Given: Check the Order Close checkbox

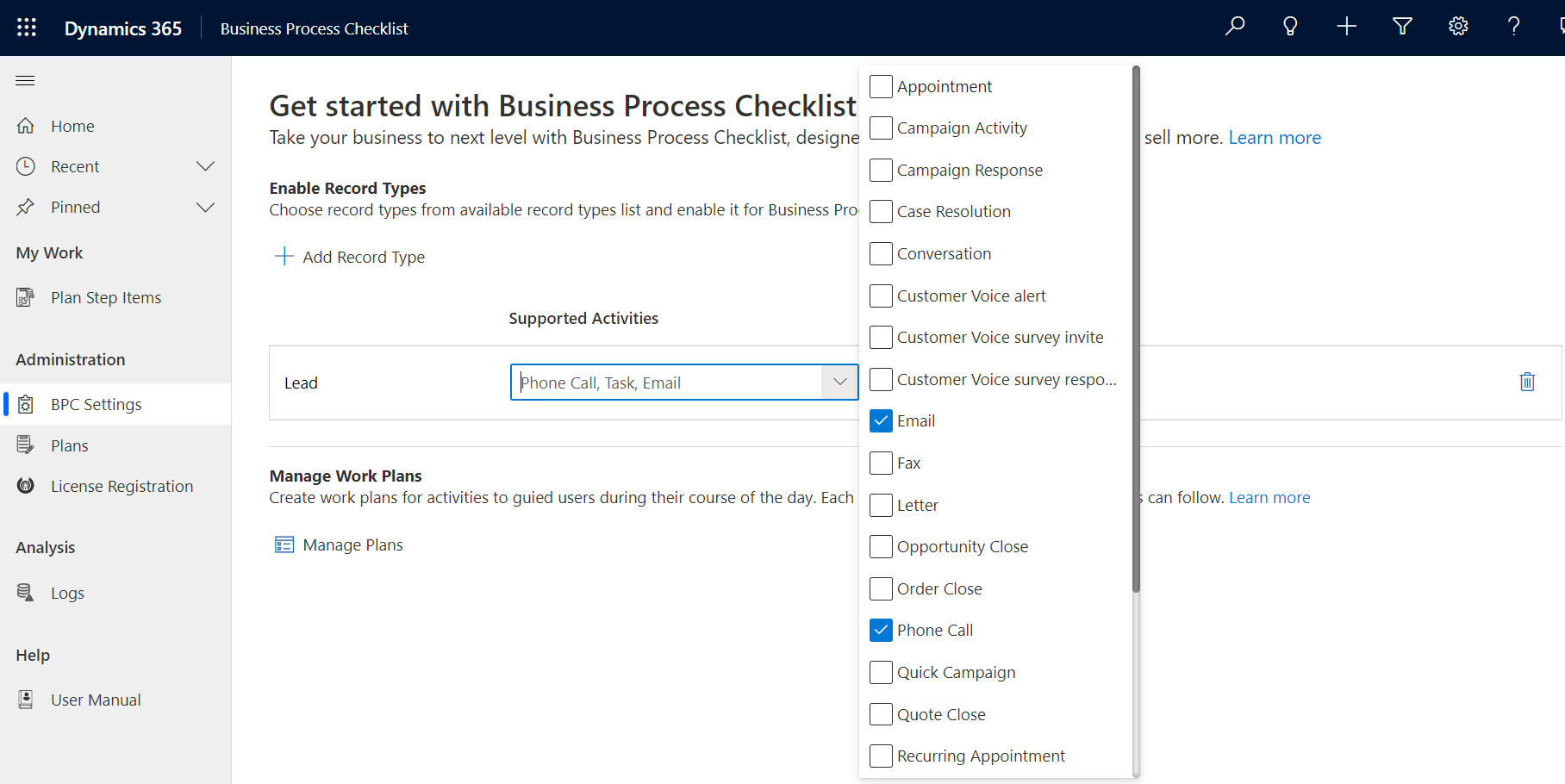Looking at the screenshot, I should 881,588.
